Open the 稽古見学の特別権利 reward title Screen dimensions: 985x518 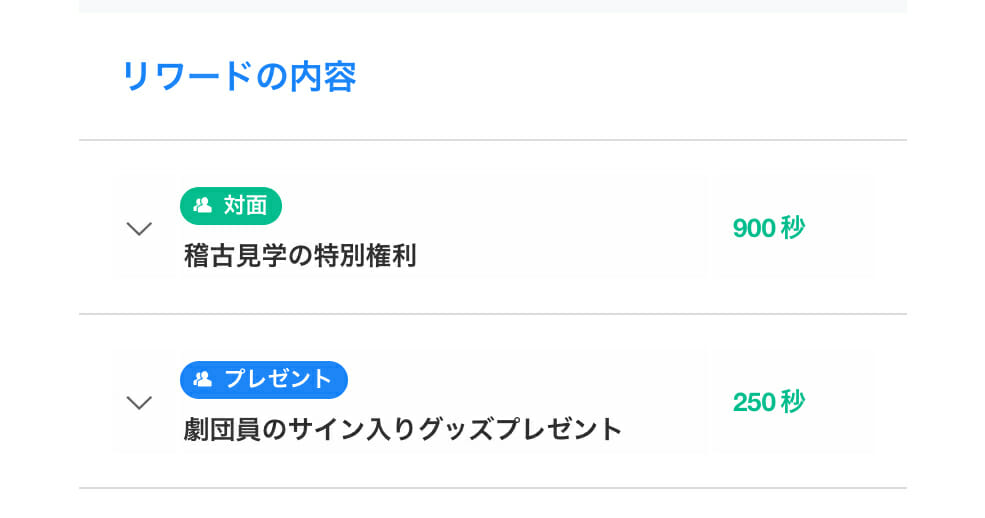[x=300, y=256]
